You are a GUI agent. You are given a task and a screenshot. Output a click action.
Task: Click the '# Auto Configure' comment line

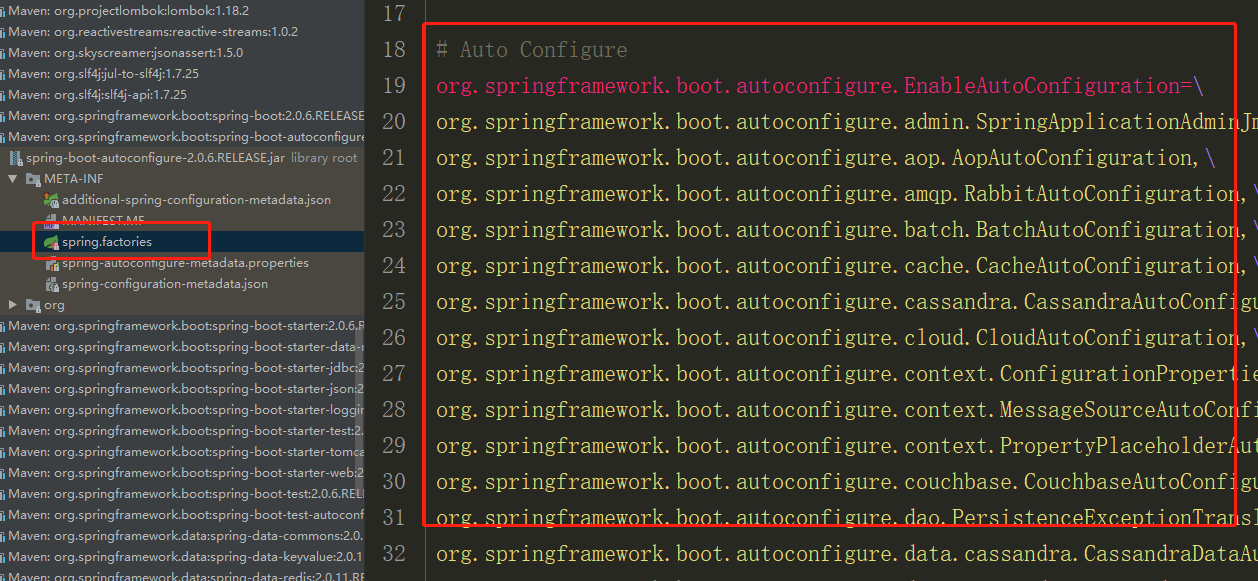(x=532, y=50)
